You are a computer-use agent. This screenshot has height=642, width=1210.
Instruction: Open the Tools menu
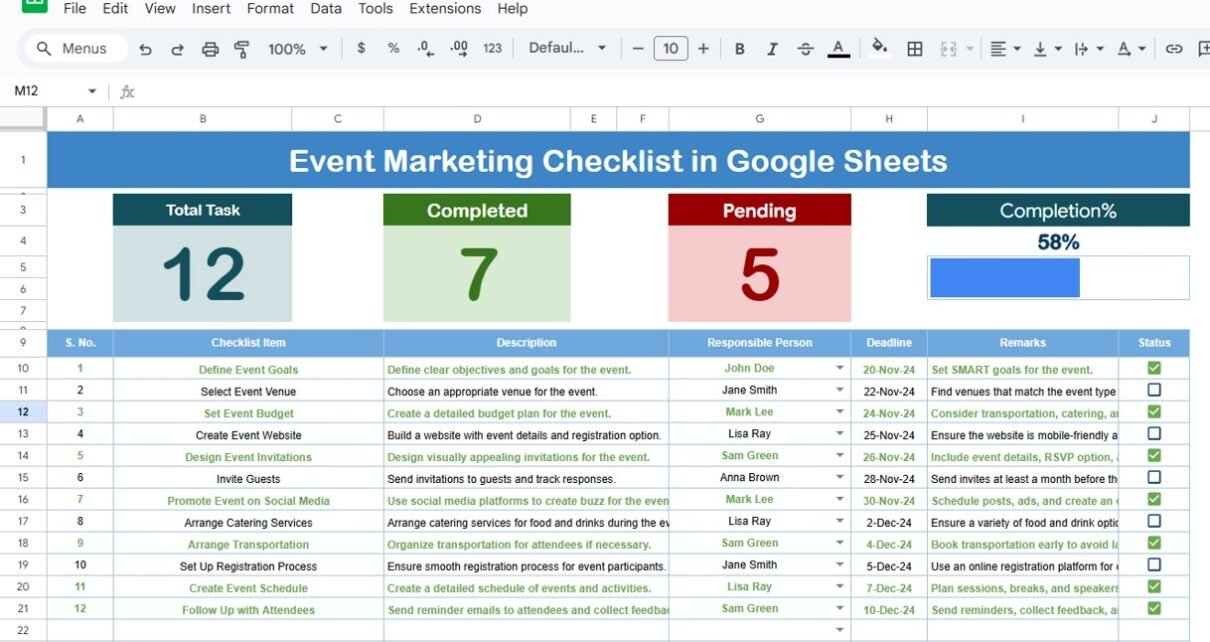point(376,9)
